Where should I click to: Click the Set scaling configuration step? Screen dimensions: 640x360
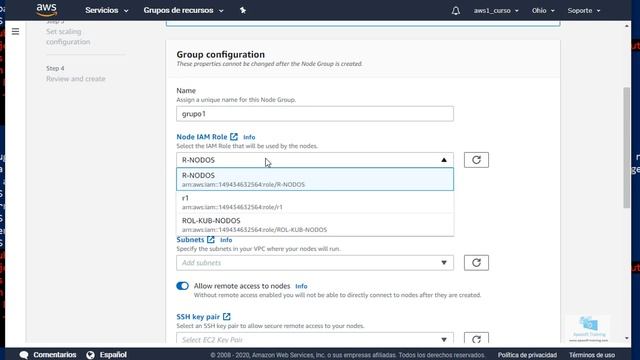(x=68, y=37)
